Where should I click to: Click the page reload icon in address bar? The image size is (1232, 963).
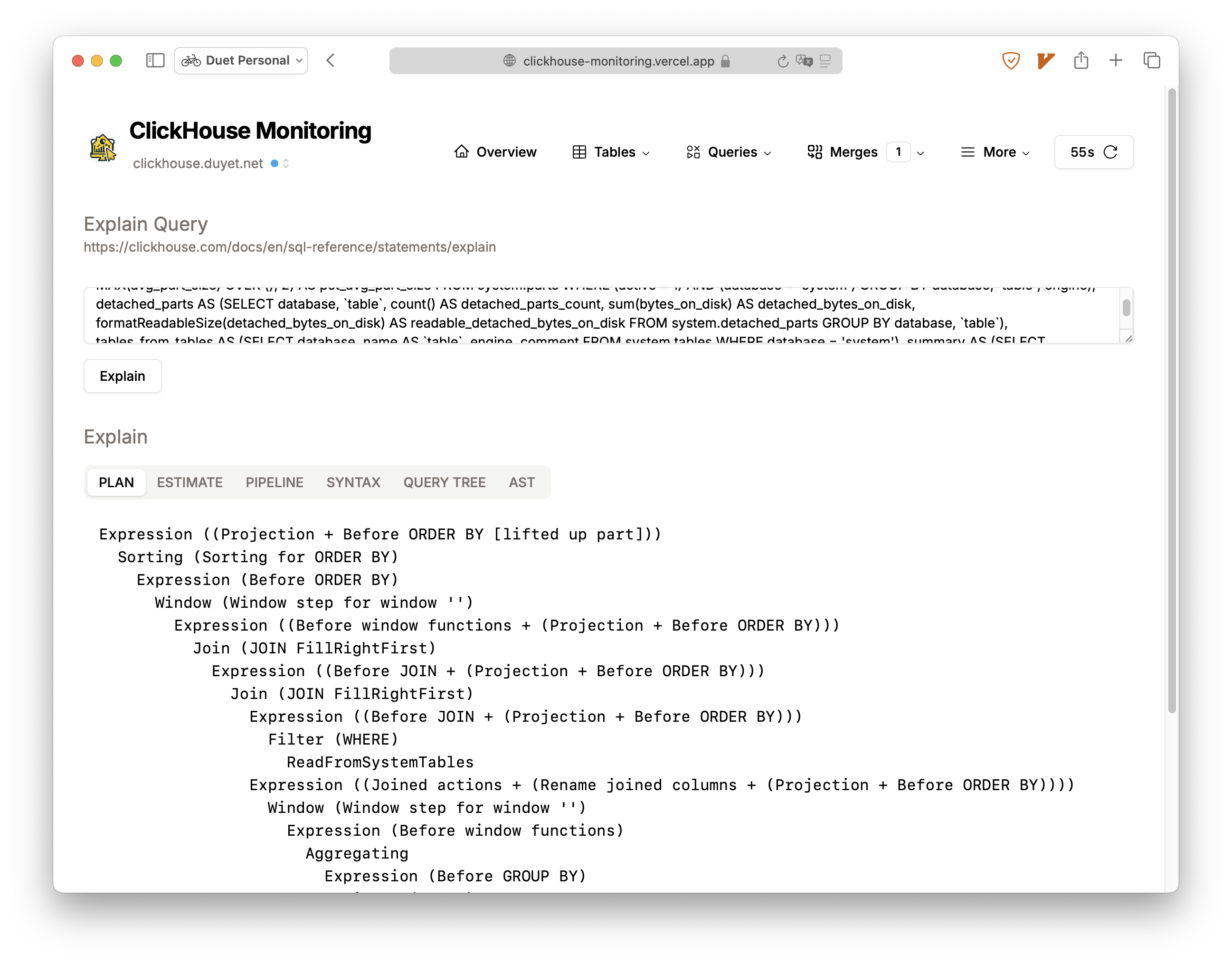click(x=782, y=61)
